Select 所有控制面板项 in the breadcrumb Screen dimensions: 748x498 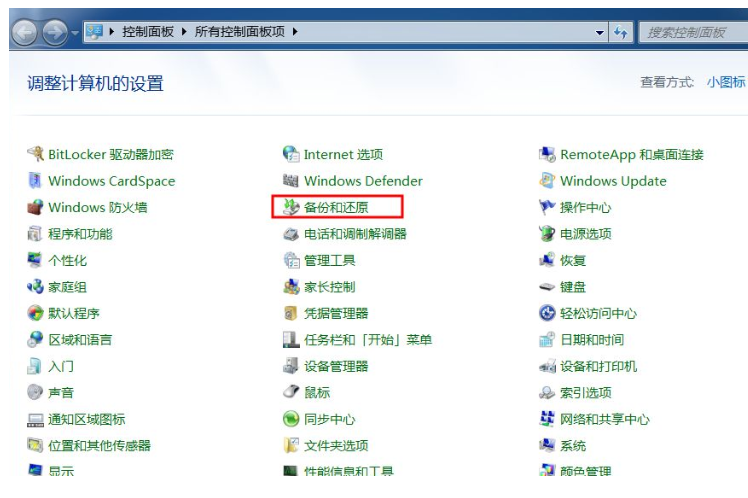pos(240,32)
